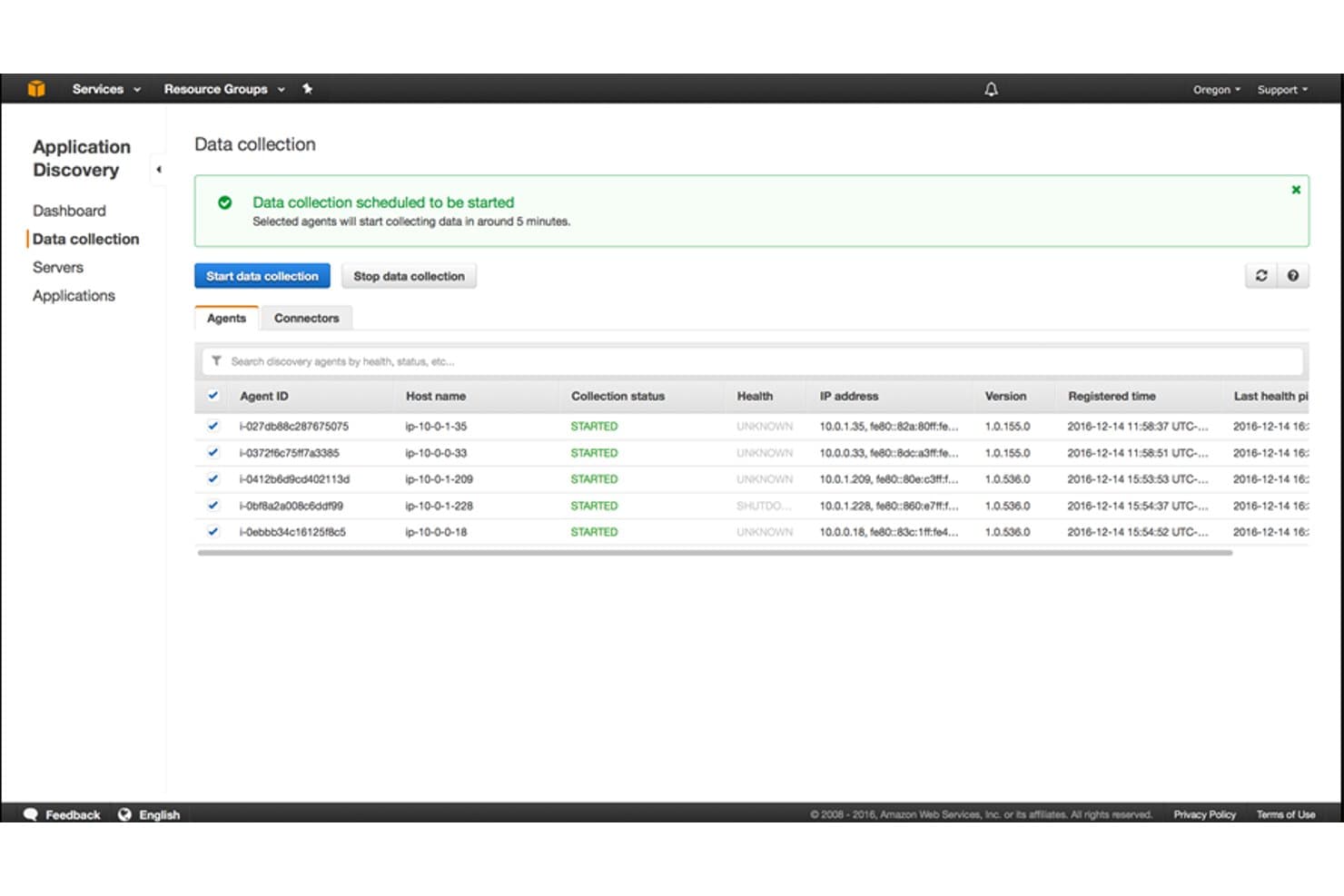The image size is (1344, 896).
Task: Uncheck agent i-0ebbb34c16125f8c5
Action: pos(213,532)
